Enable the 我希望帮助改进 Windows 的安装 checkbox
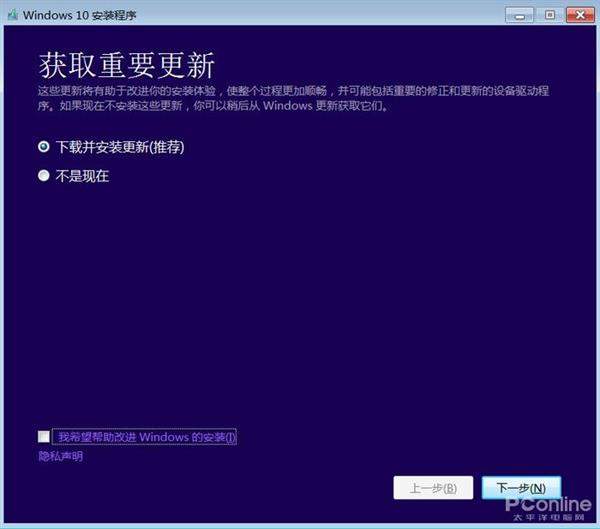 (x=43, y=437)
